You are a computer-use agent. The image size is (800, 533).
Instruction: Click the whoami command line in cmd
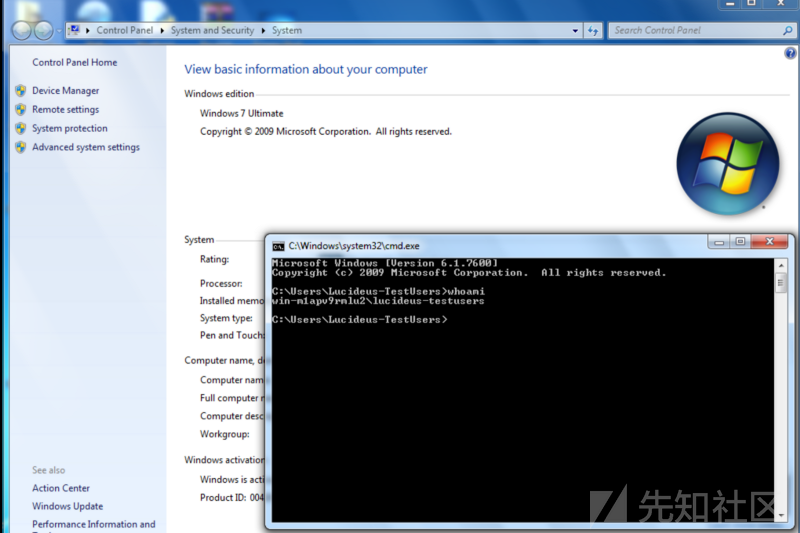[378, 292]
